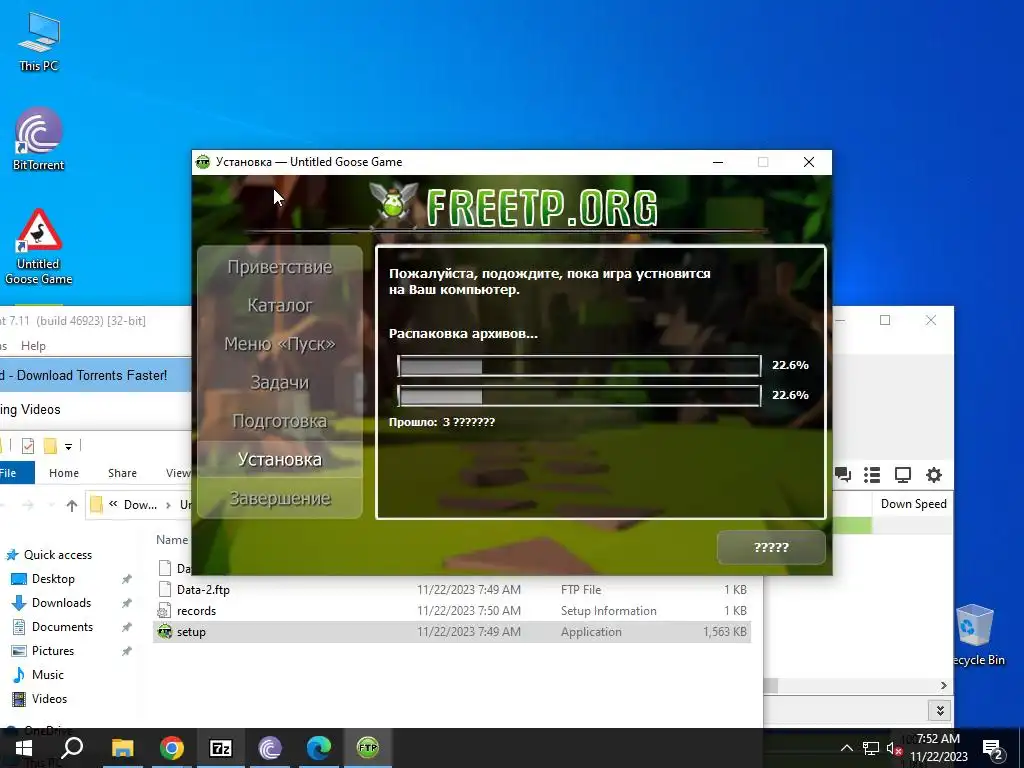Select Завершение installer step
Viewport: 1024px width, 768px height.
(280, 498)
